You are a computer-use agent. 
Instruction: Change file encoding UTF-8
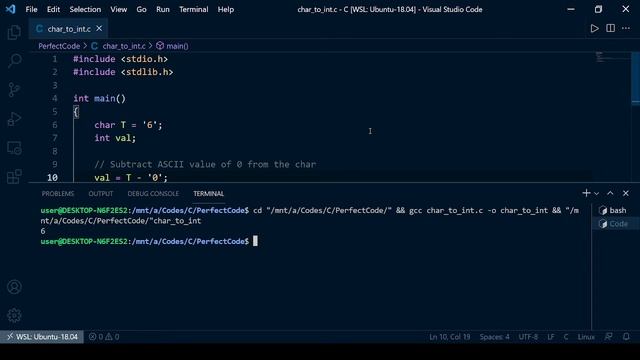click(528, 337)
